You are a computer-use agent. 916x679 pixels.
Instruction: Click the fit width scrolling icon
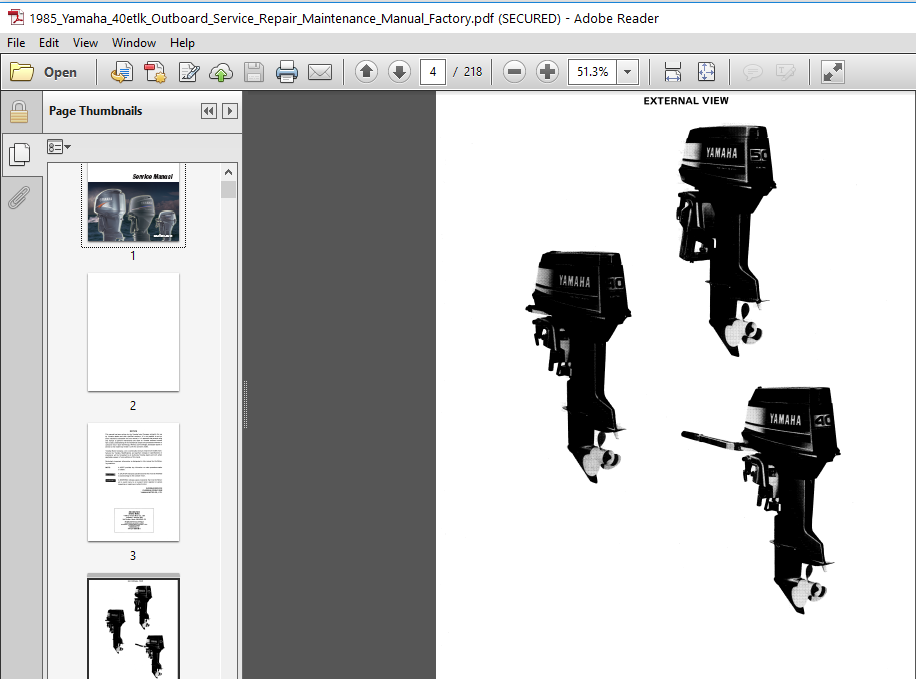coord(673,72)
